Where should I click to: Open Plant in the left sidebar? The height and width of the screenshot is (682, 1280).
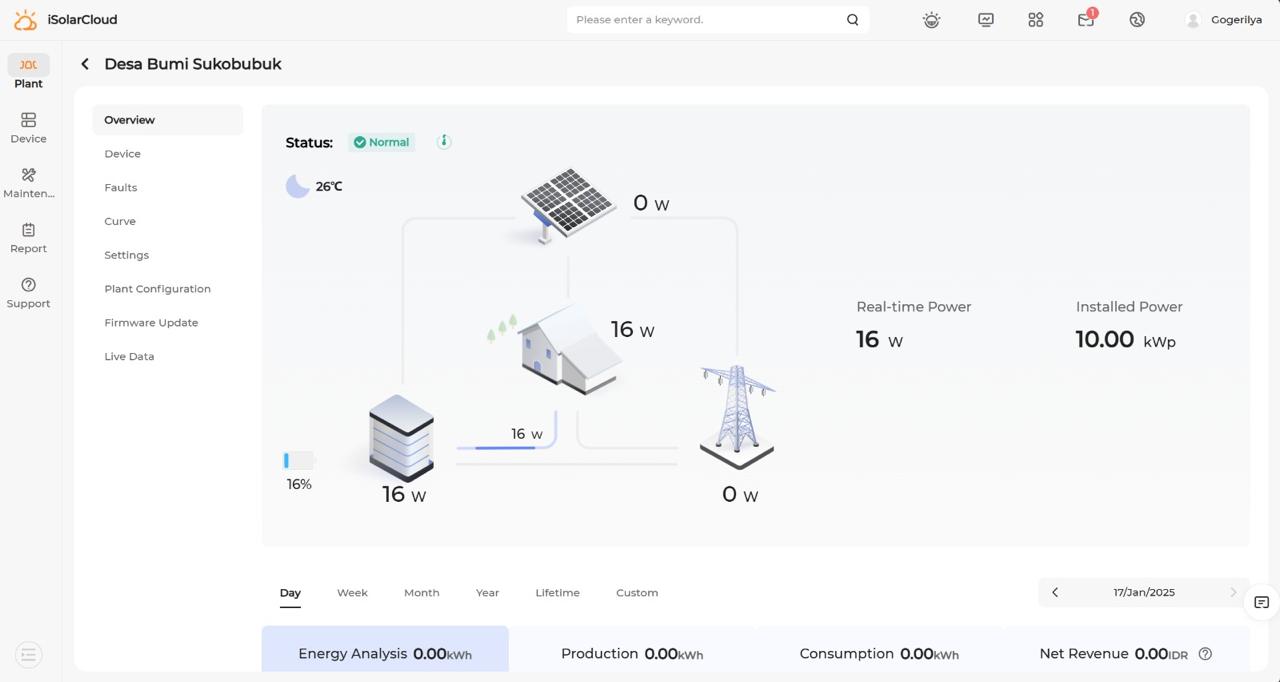click(x=28, y=73)
